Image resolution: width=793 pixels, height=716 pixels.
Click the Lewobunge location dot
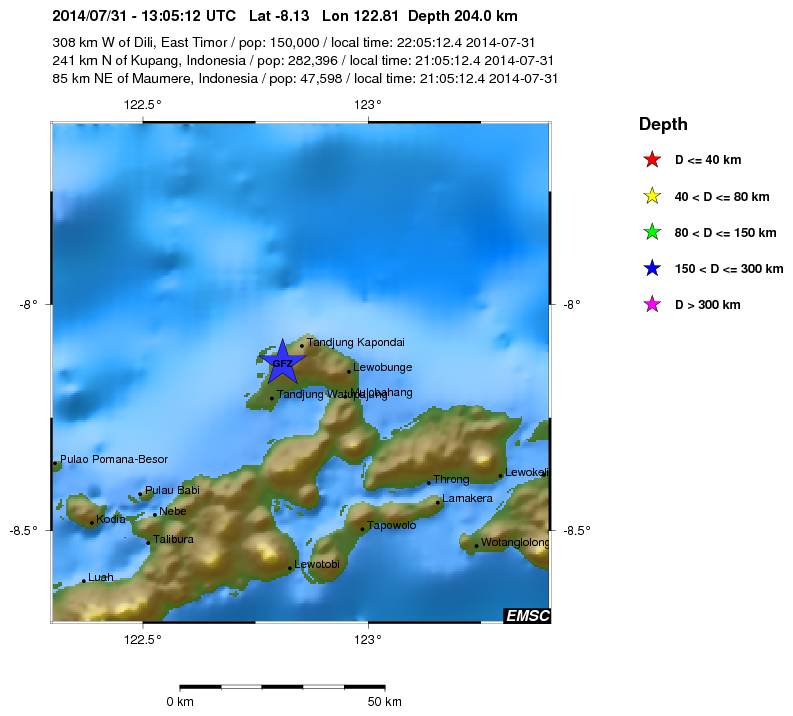[x=349, y=372]
